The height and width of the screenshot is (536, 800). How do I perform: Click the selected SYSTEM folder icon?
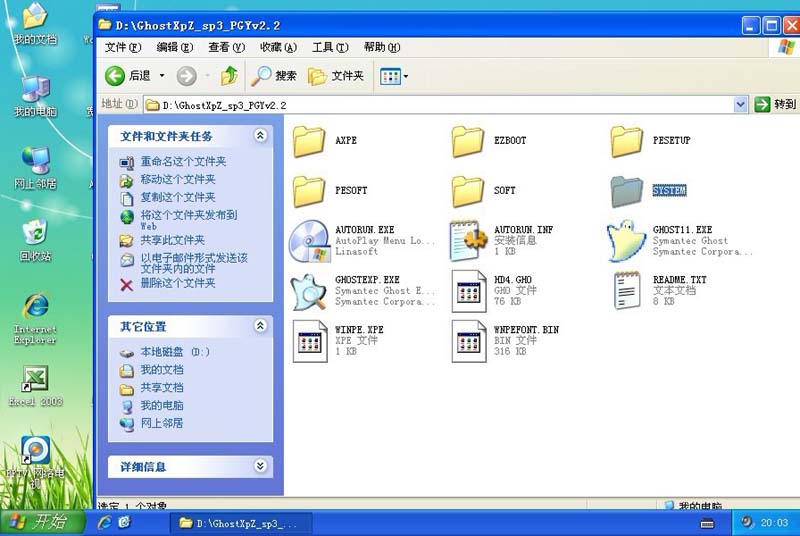tap(627, 191)
